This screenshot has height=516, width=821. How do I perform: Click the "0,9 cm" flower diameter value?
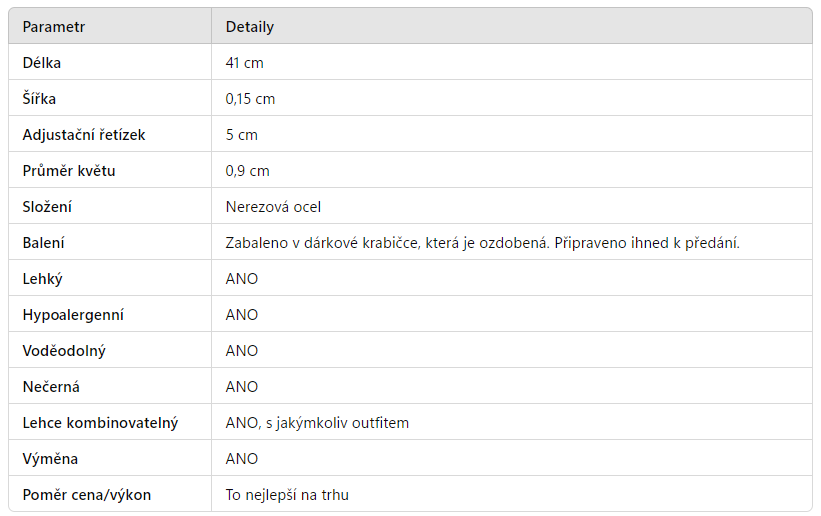point(247,171)
